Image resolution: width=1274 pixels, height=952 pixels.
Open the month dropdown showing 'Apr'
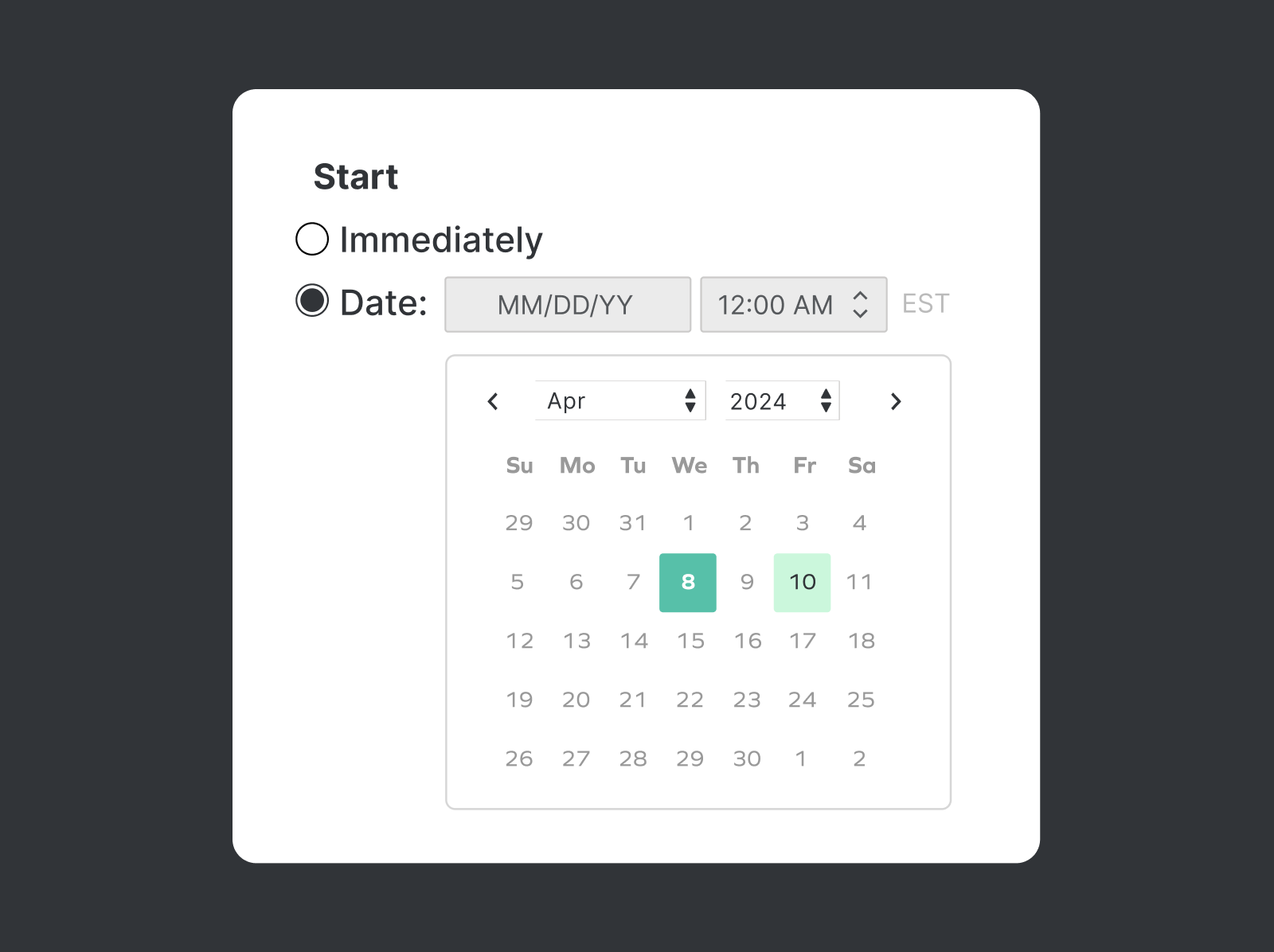pos(619,400)
